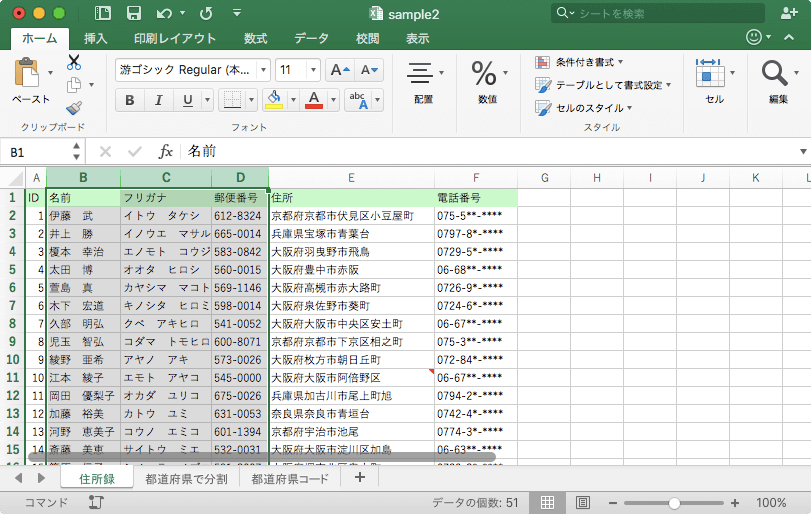Image resolution: width=811 pixels, height=514 pixels.
Task: Switch to Normal view grid icon
Action: (547, 503)
